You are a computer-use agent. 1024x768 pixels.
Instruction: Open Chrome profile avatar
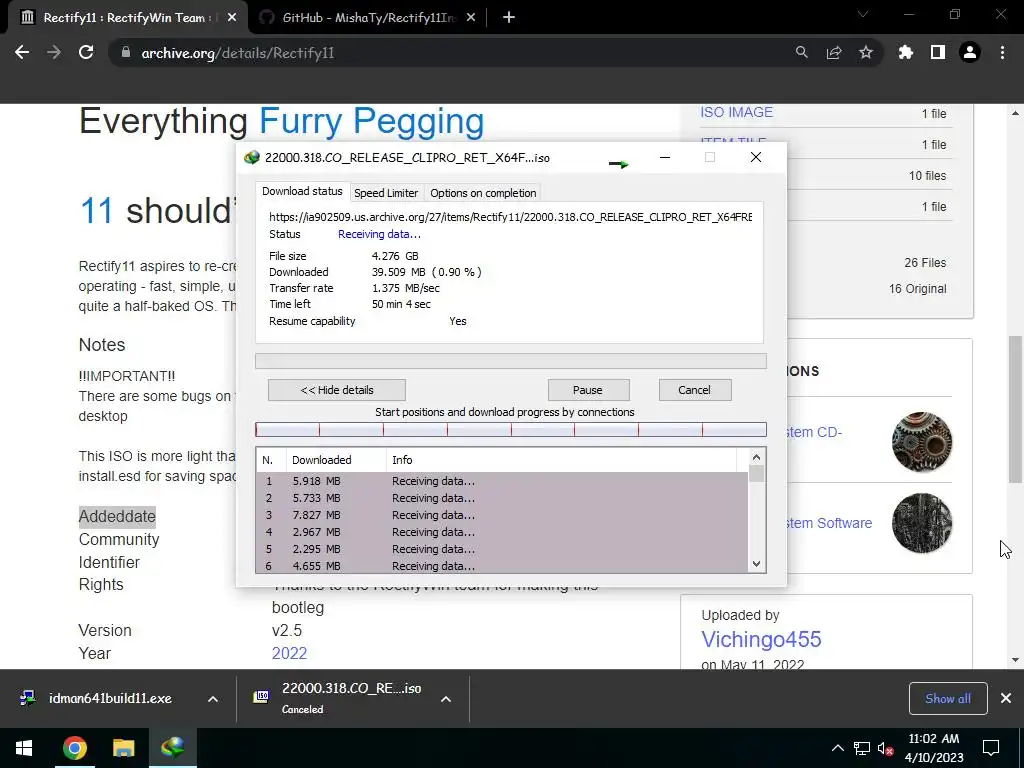pyautogui.click(x=970, y=52)
